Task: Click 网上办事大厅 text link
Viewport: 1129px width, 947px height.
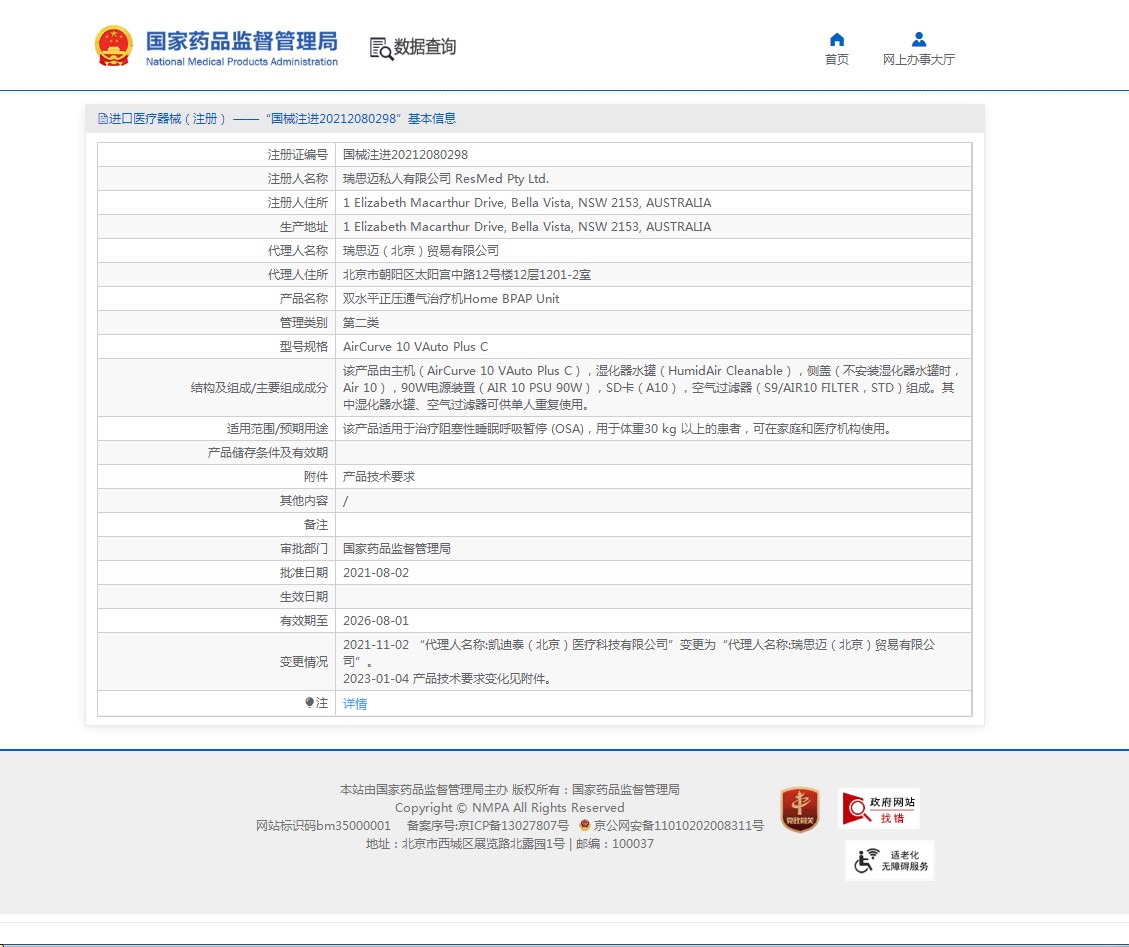Action: (919, 59)
